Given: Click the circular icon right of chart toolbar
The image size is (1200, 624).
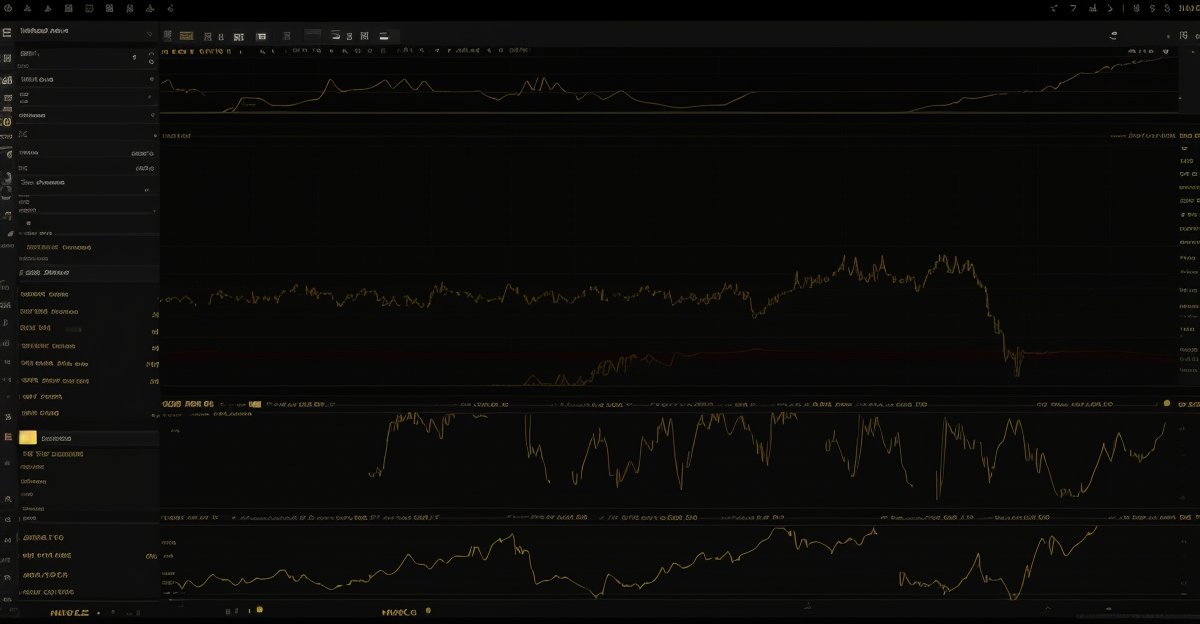Looking at the screenshot, I should tap(1114, 35).
